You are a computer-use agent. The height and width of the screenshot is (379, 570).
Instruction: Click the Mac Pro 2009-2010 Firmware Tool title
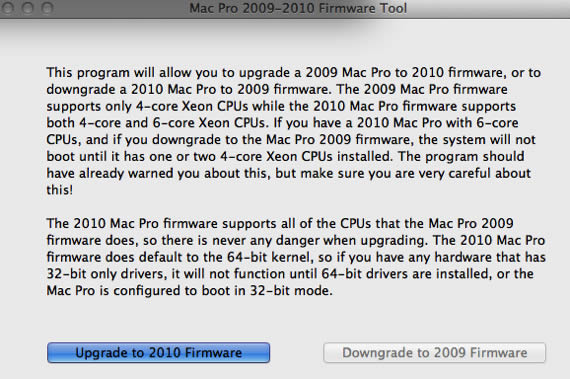(298, 8)
